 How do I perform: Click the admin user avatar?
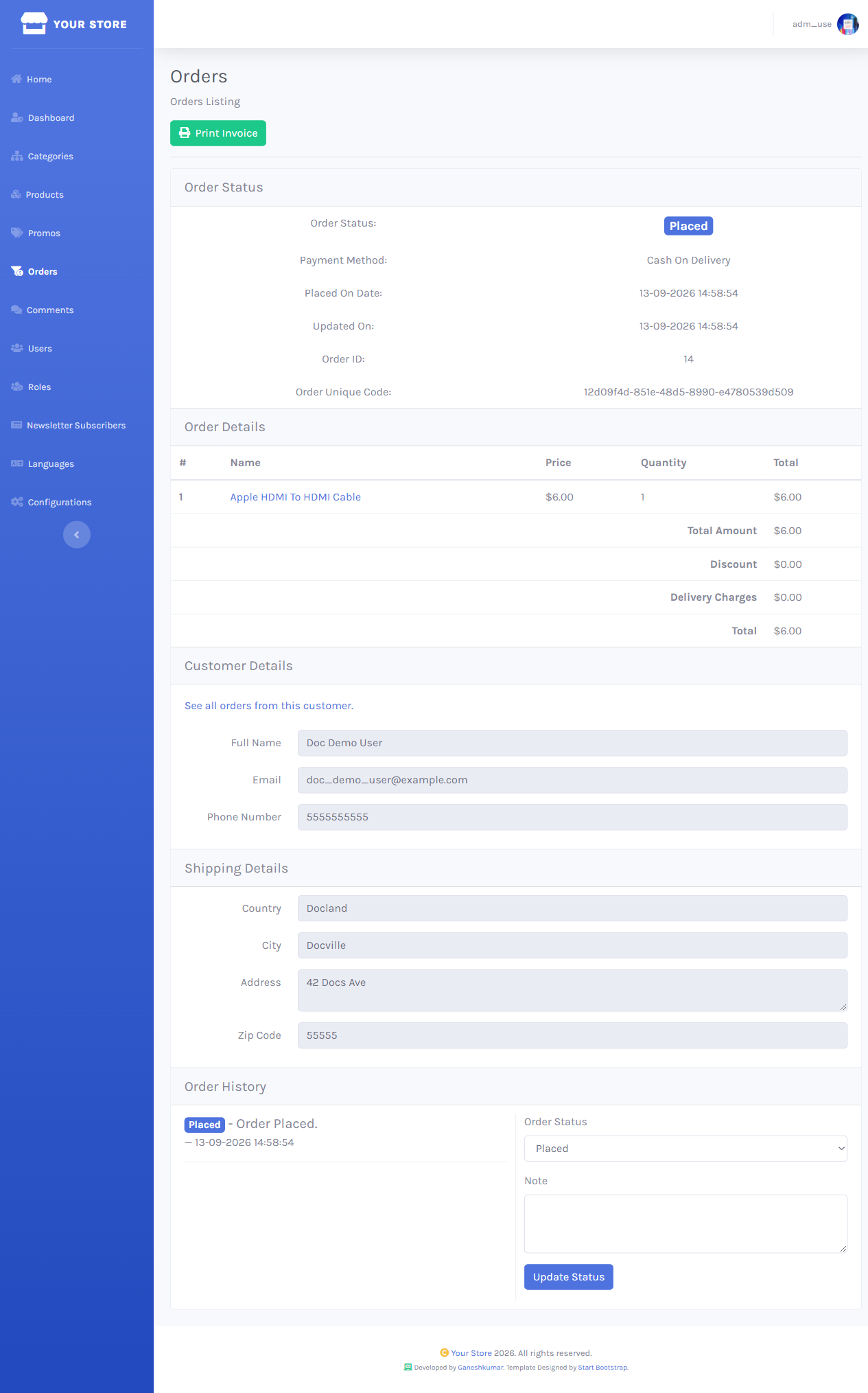[x=848, y=24]
